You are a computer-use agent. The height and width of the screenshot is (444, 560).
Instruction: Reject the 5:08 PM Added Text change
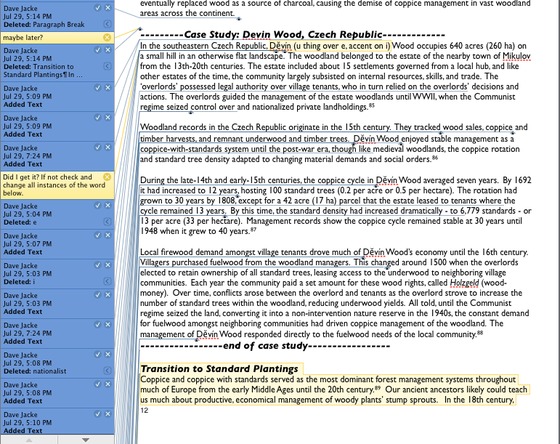108,384
